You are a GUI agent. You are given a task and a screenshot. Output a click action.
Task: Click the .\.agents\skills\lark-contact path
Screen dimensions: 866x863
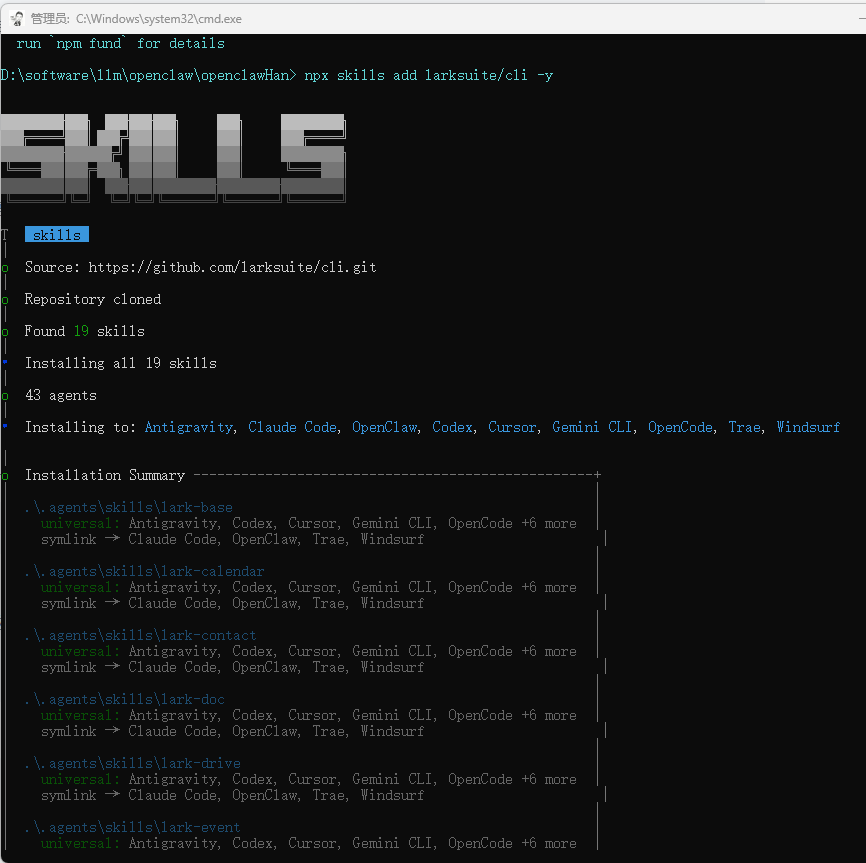(x=140, y=635)
